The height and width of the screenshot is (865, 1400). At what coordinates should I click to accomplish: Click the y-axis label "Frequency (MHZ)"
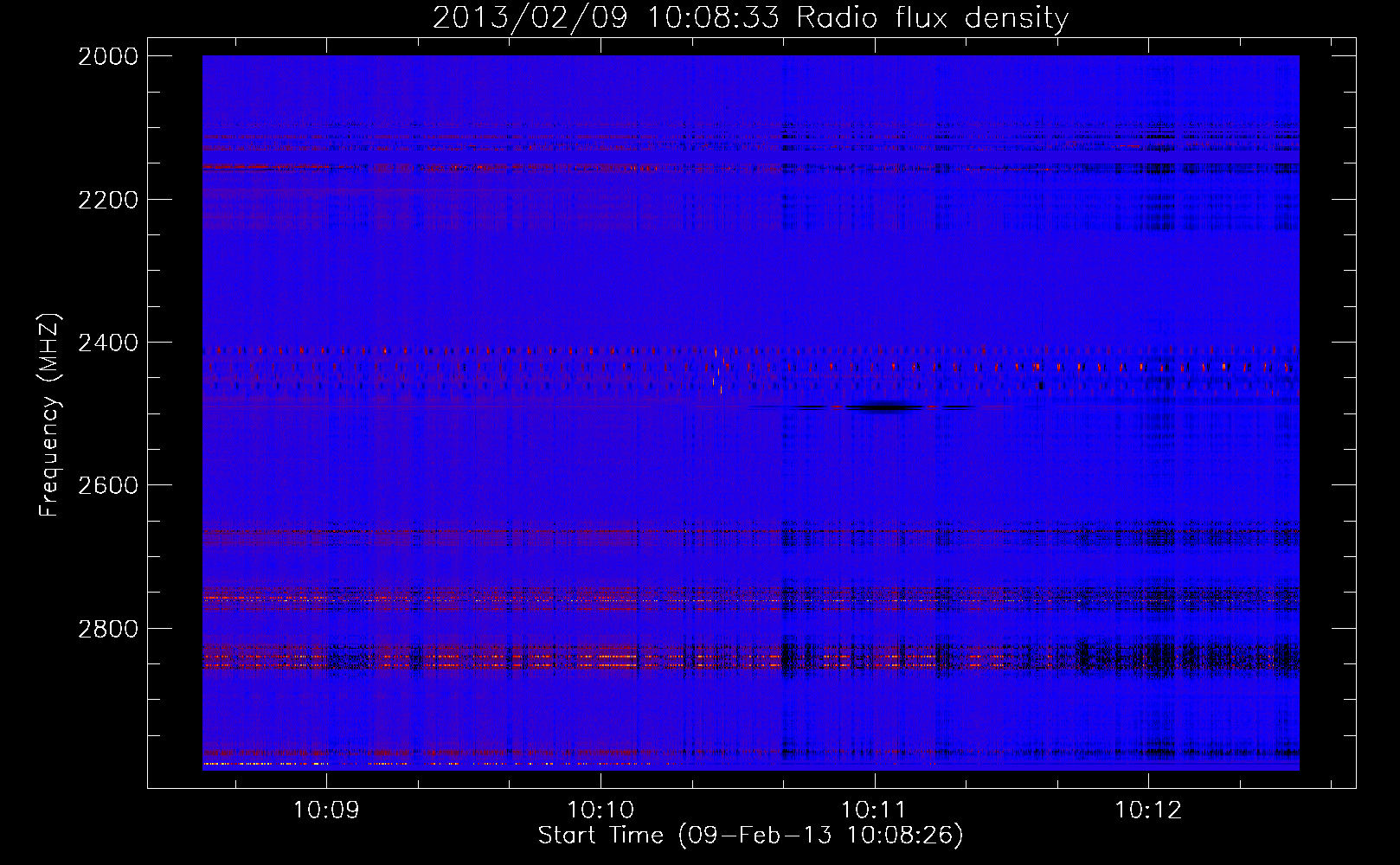point(49,415)
